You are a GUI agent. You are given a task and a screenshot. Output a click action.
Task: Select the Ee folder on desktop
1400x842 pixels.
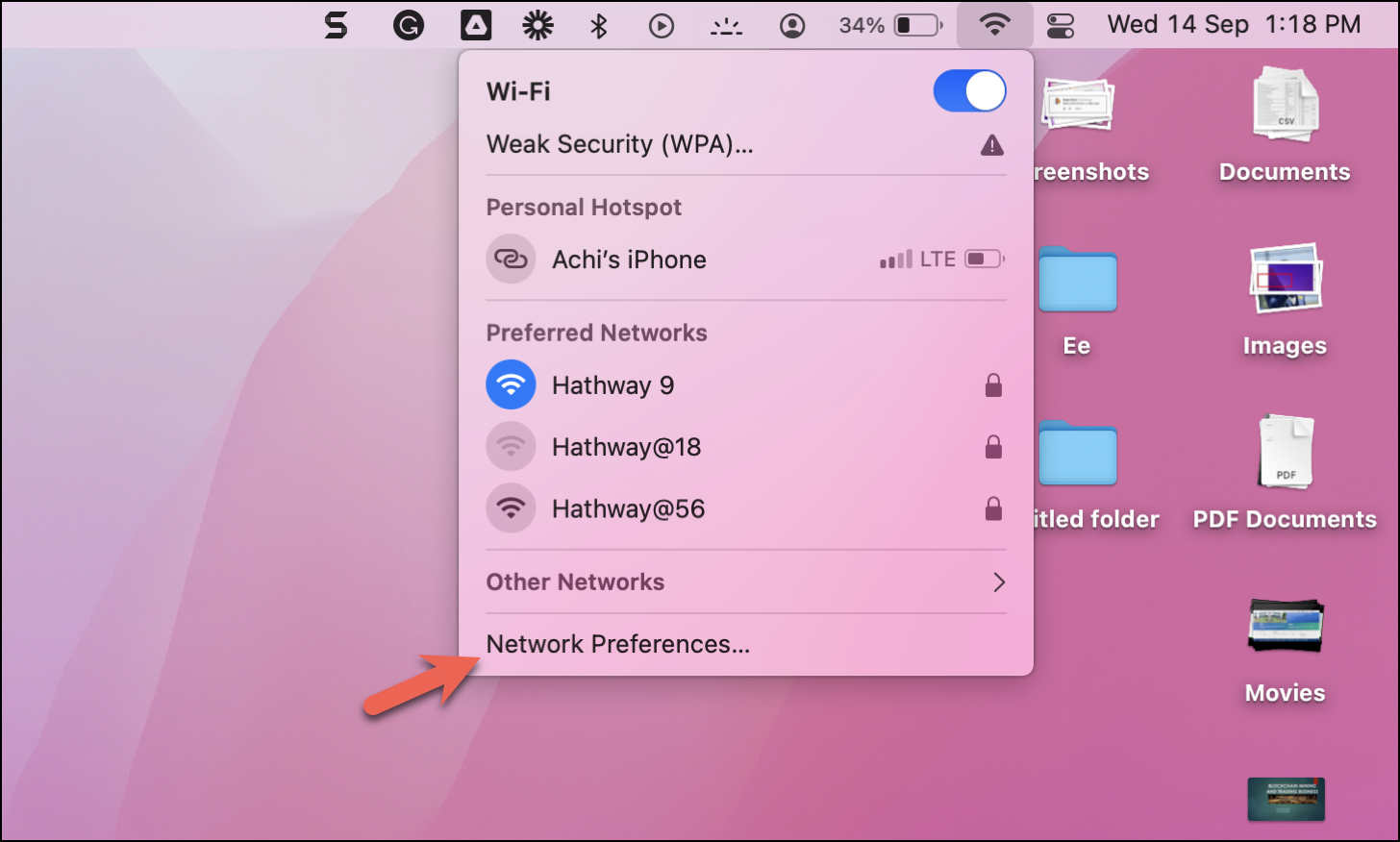point(1077,300)
